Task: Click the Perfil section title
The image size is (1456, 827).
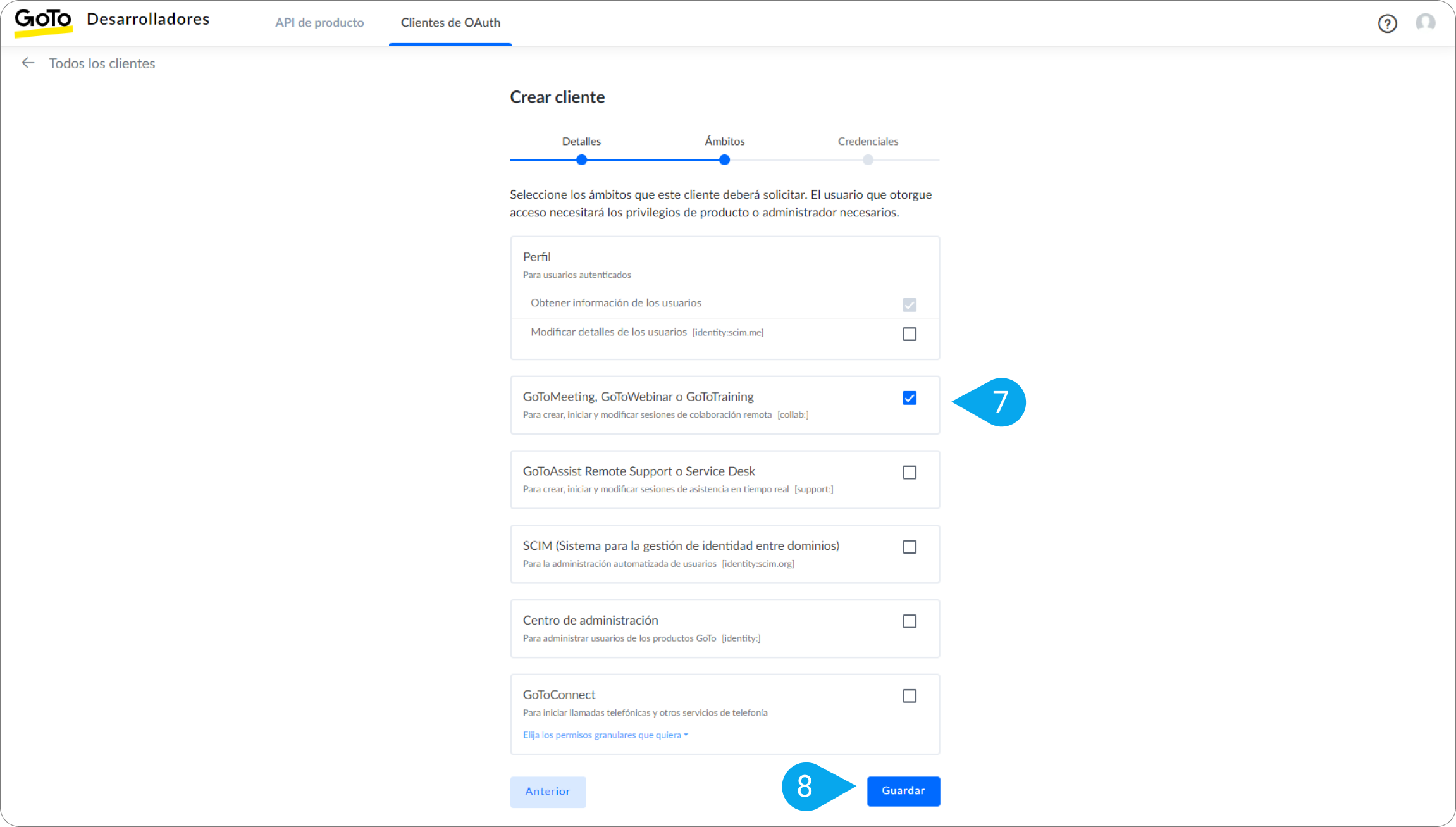Action: (x=536, y=257)
